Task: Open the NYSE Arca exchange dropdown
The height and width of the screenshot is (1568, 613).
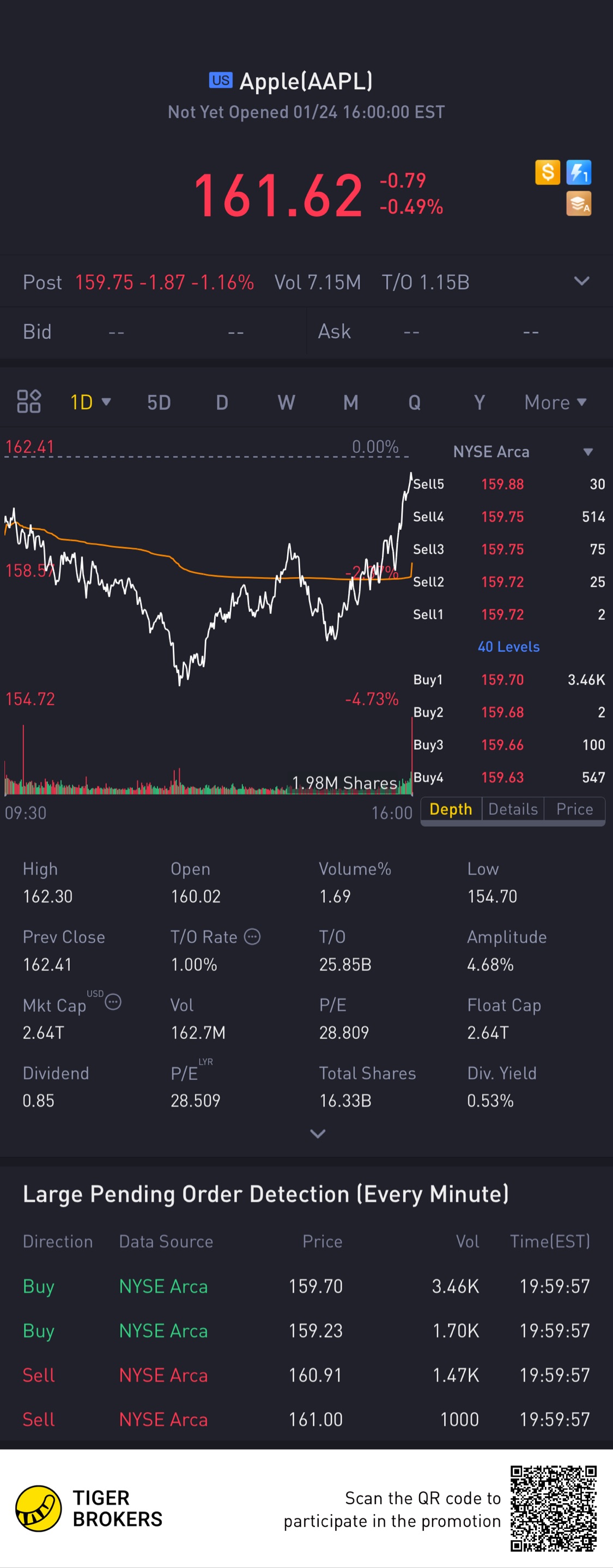Action: click(x=587, y=452)
